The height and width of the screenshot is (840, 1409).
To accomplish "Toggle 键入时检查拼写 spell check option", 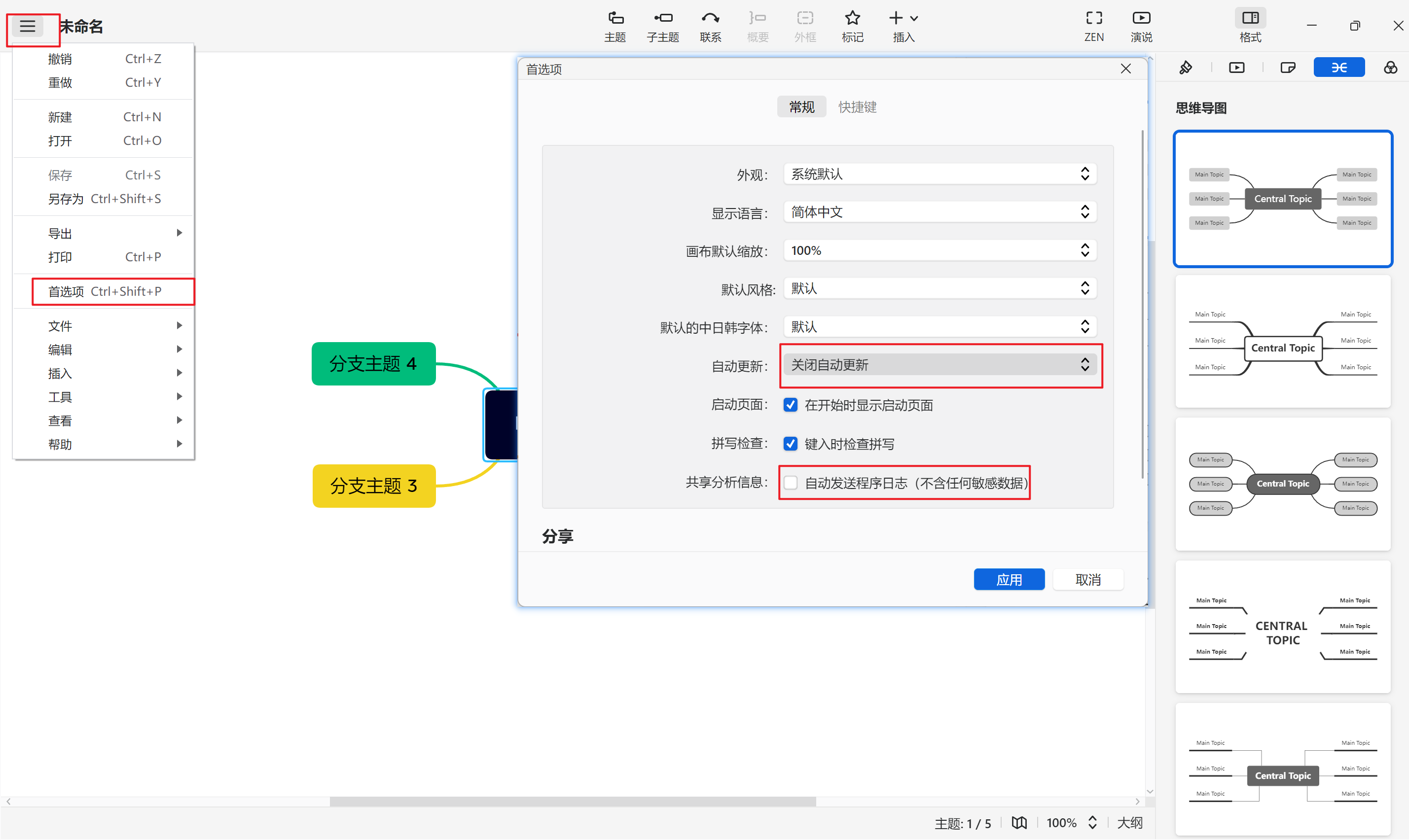I will (791, 444).
